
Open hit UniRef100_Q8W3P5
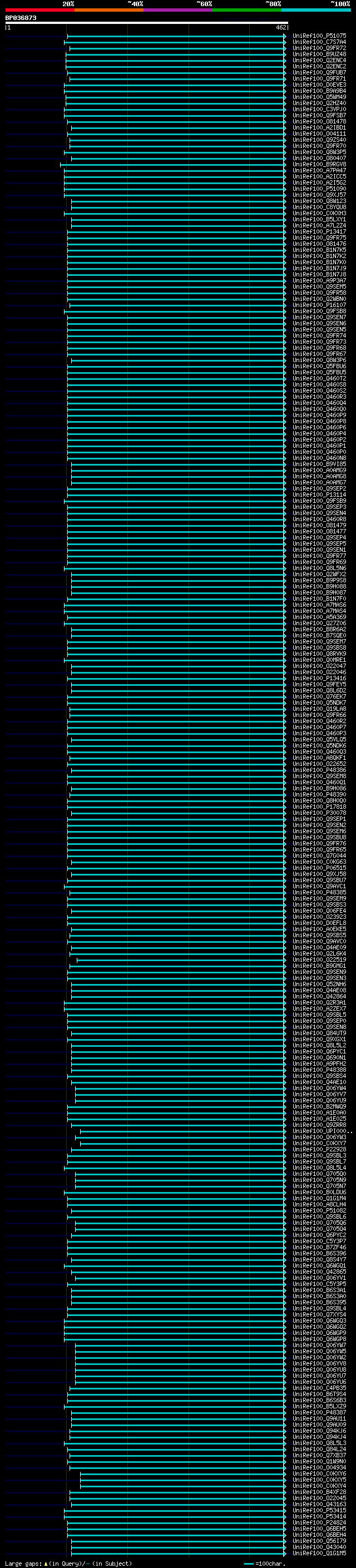(319, 152)
